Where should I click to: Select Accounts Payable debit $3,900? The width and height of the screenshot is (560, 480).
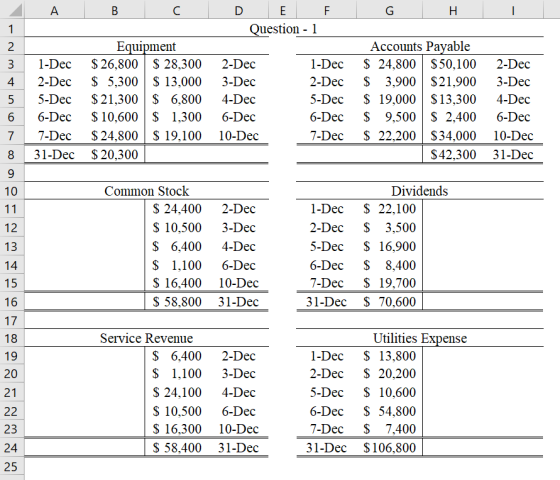[x=389, y=82]
